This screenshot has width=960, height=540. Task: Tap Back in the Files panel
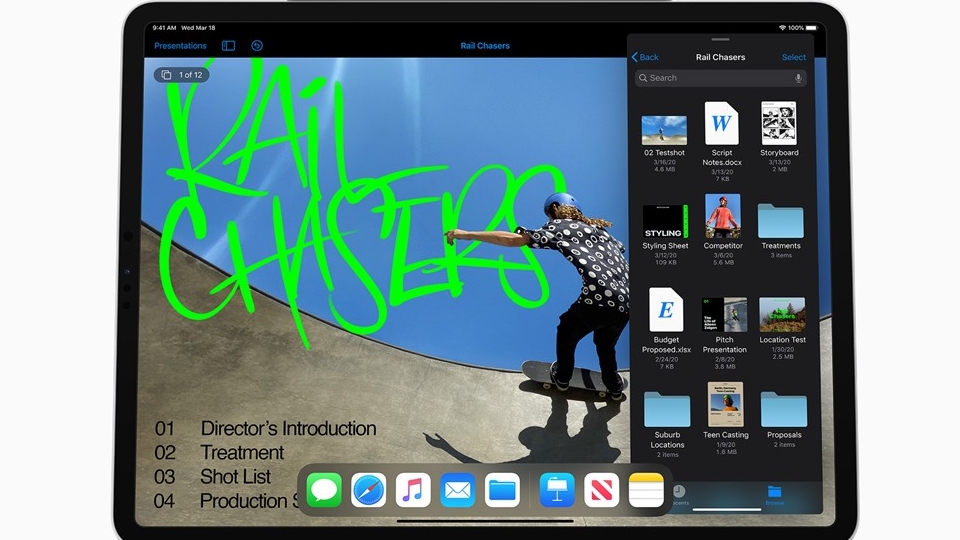point(645,57)
